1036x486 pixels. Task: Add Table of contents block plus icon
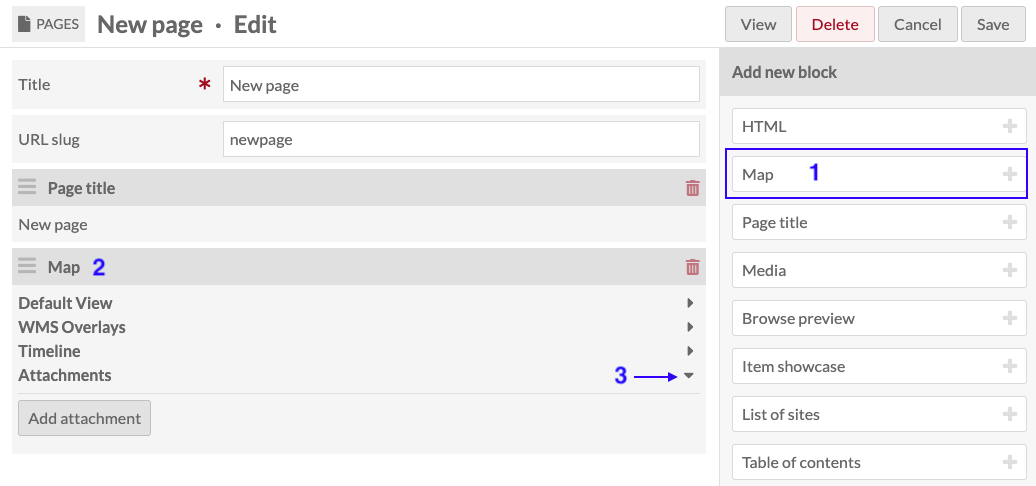(1010, 462)
